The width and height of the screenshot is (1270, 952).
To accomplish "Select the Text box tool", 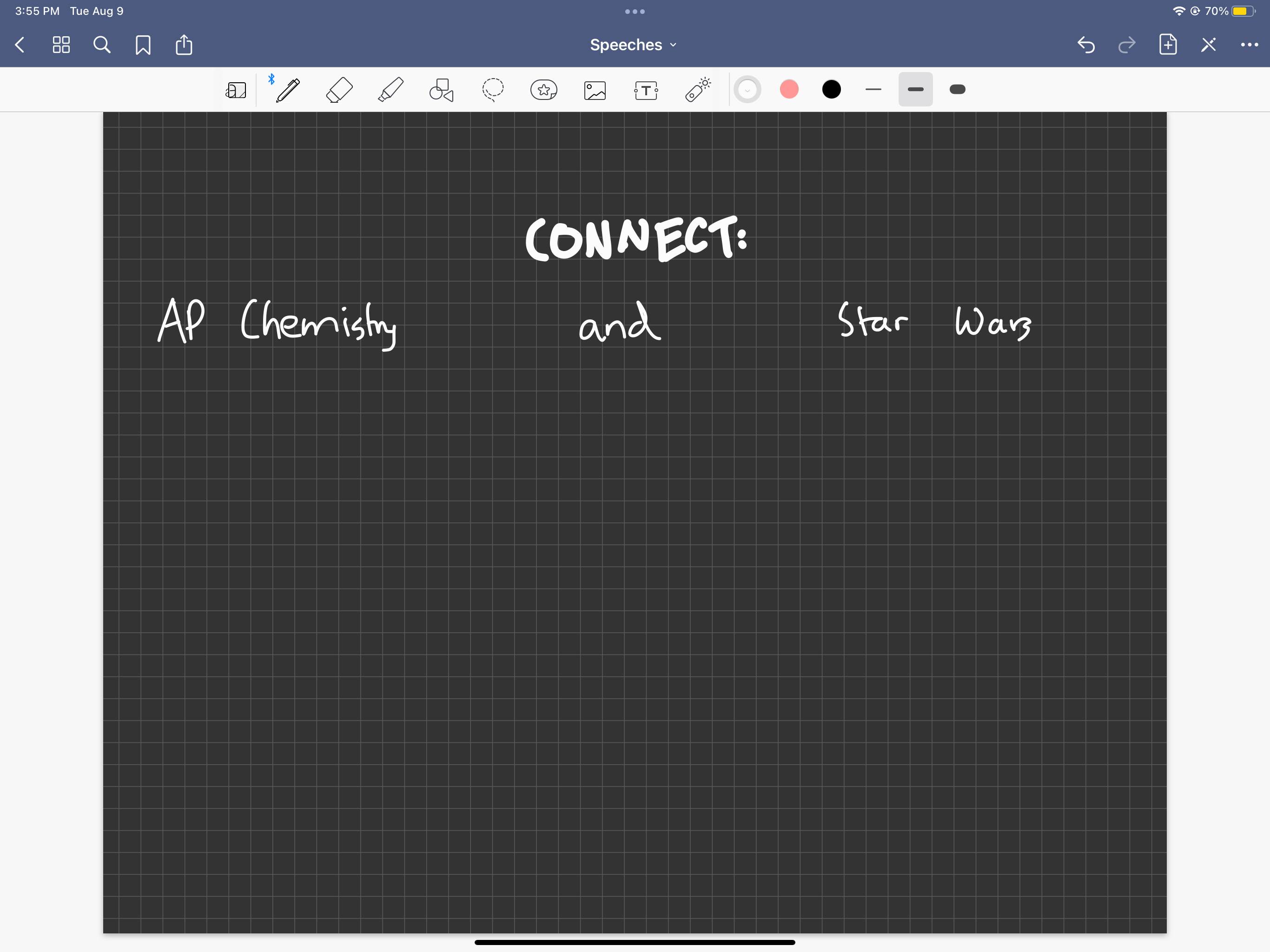I will [646, 90].
